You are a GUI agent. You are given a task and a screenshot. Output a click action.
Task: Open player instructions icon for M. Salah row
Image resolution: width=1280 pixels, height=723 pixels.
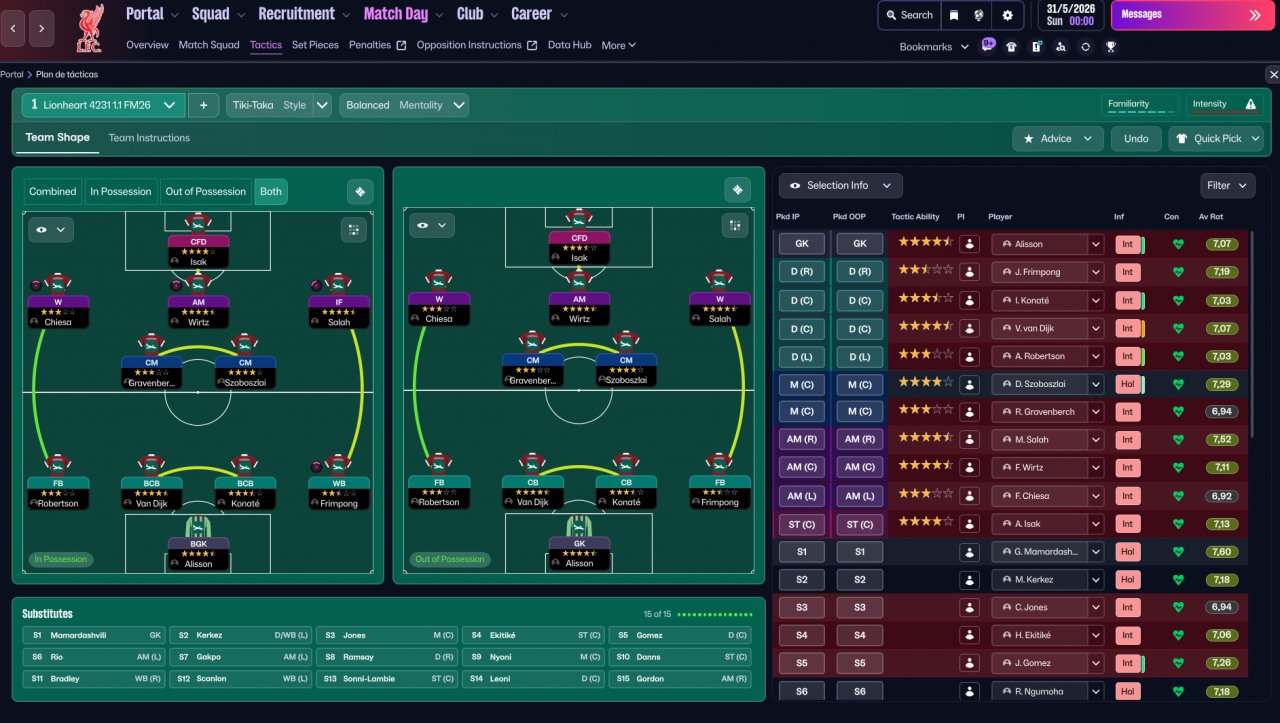(969, 440)
